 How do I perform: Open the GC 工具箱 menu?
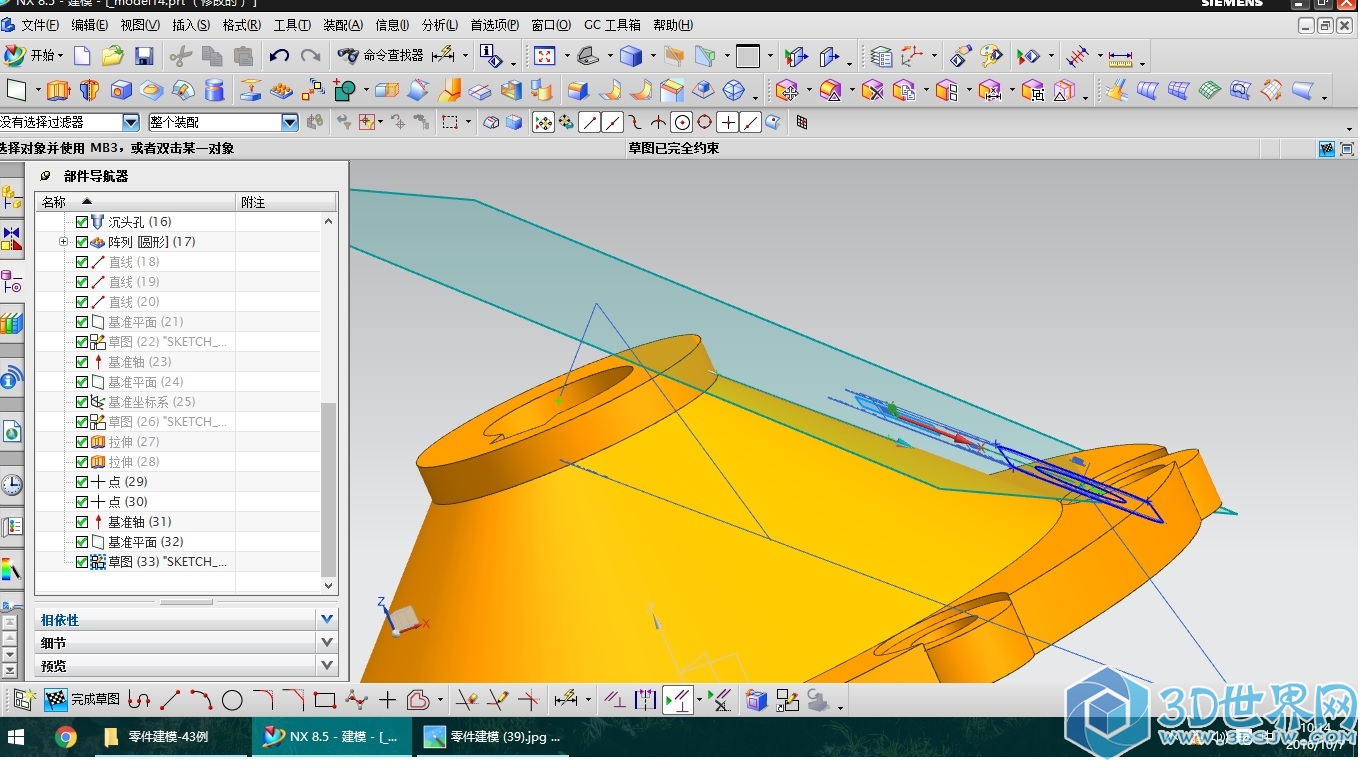[x=612, y=25]
